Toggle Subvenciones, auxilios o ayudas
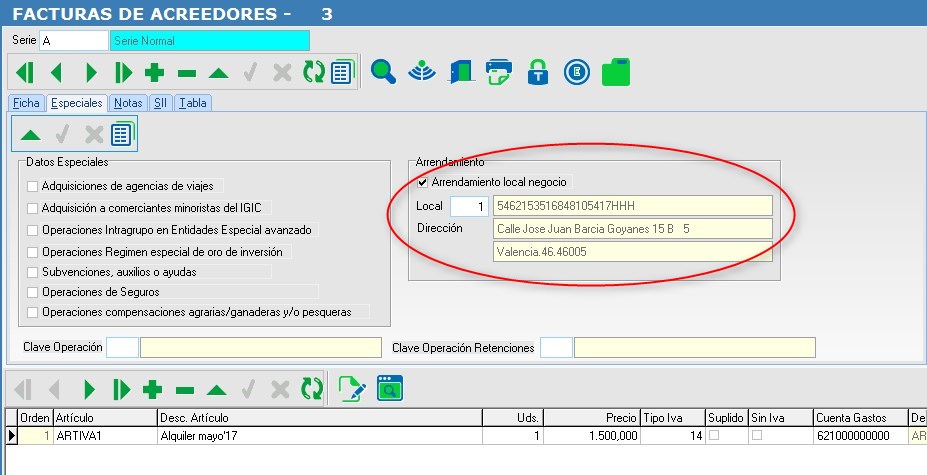Viewport: 927px width, 475px height. point(33,273)
